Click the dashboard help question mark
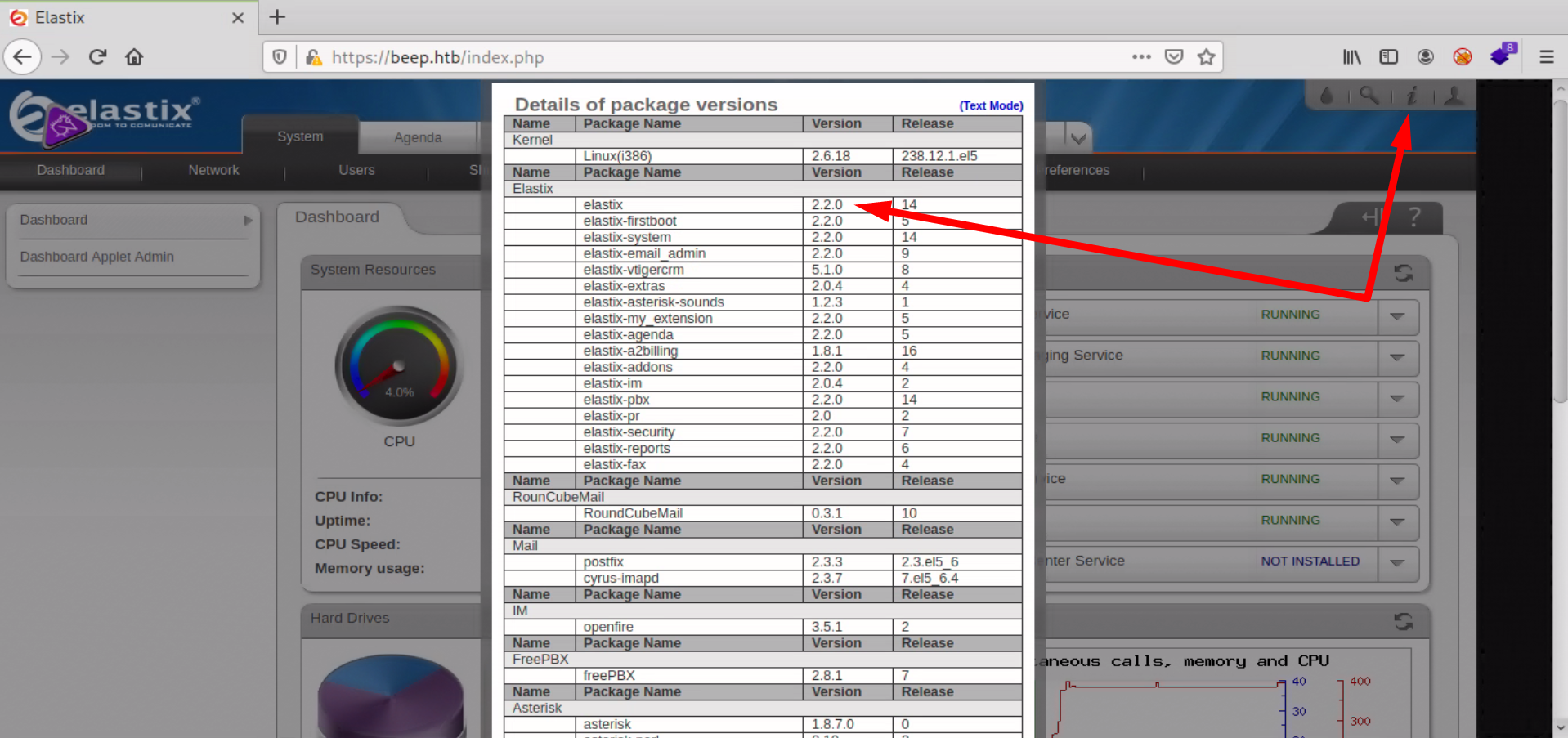Viewport: 1568px width, 738px height. click(x=1414, y=217)
